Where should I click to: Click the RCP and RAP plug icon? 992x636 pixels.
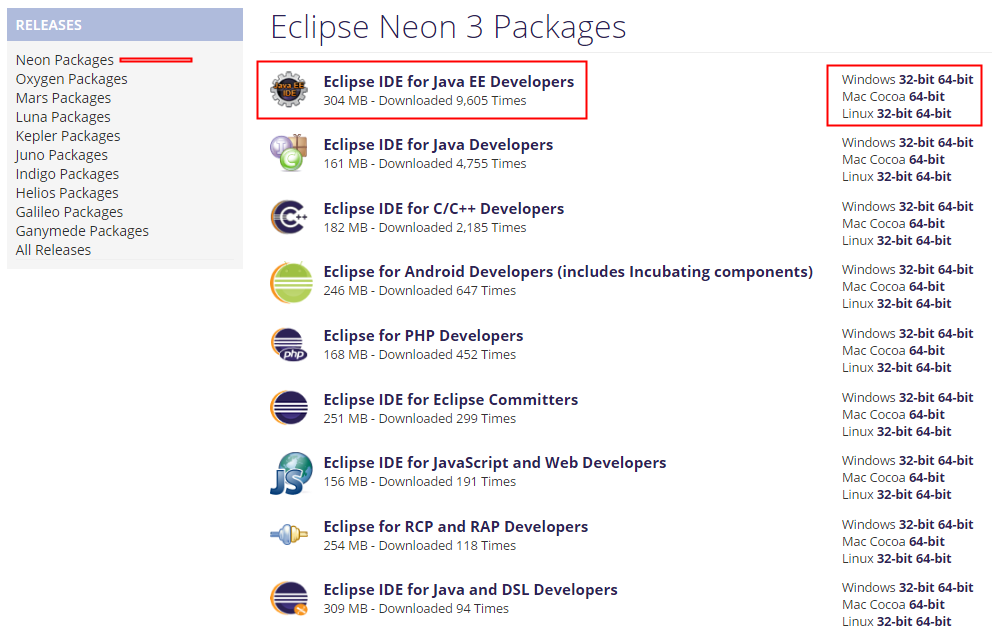[x=289, y=535]
